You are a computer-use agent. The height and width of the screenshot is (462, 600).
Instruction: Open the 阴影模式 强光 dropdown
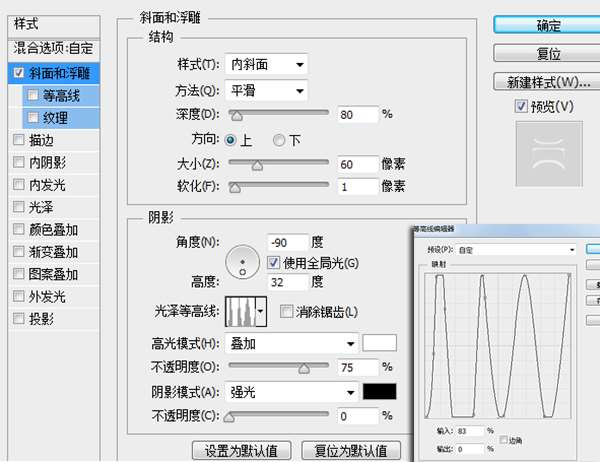pos(291,391)
